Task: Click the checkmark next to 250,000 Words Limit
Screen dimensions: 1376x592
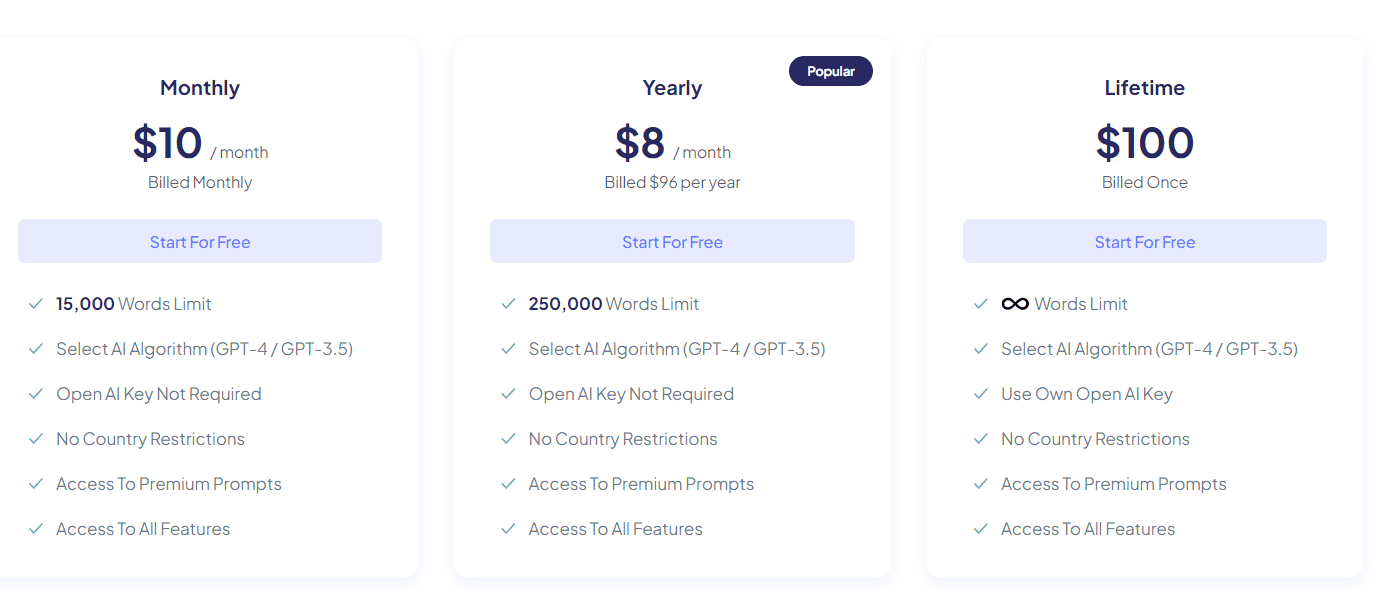Action: pos(509,303)
